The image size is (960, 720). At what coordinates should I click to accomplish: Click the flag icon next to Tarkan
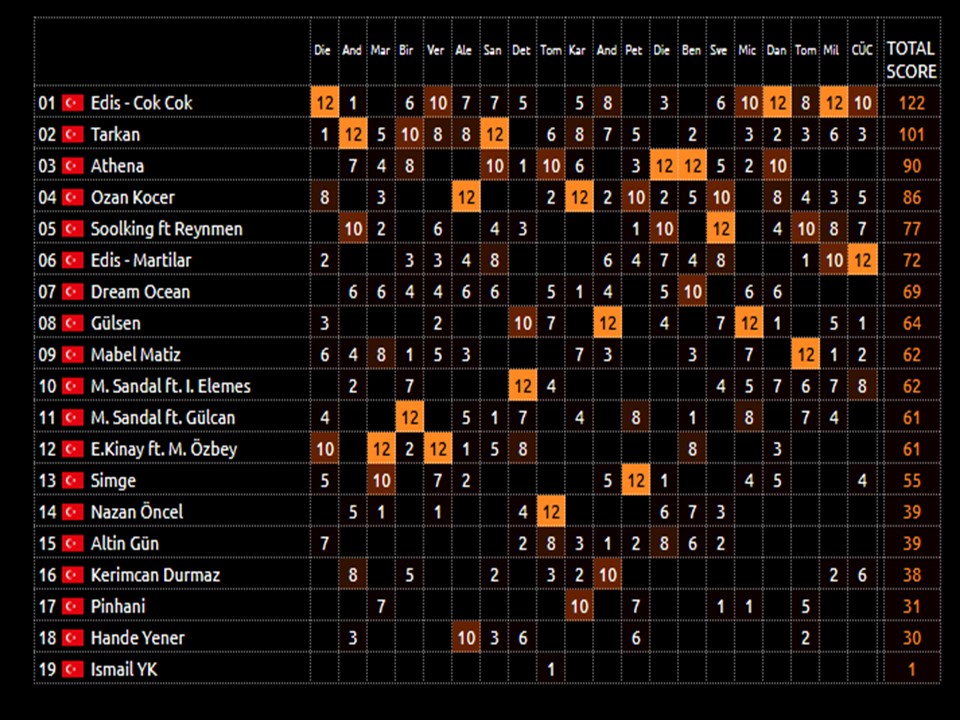point(73,134)
